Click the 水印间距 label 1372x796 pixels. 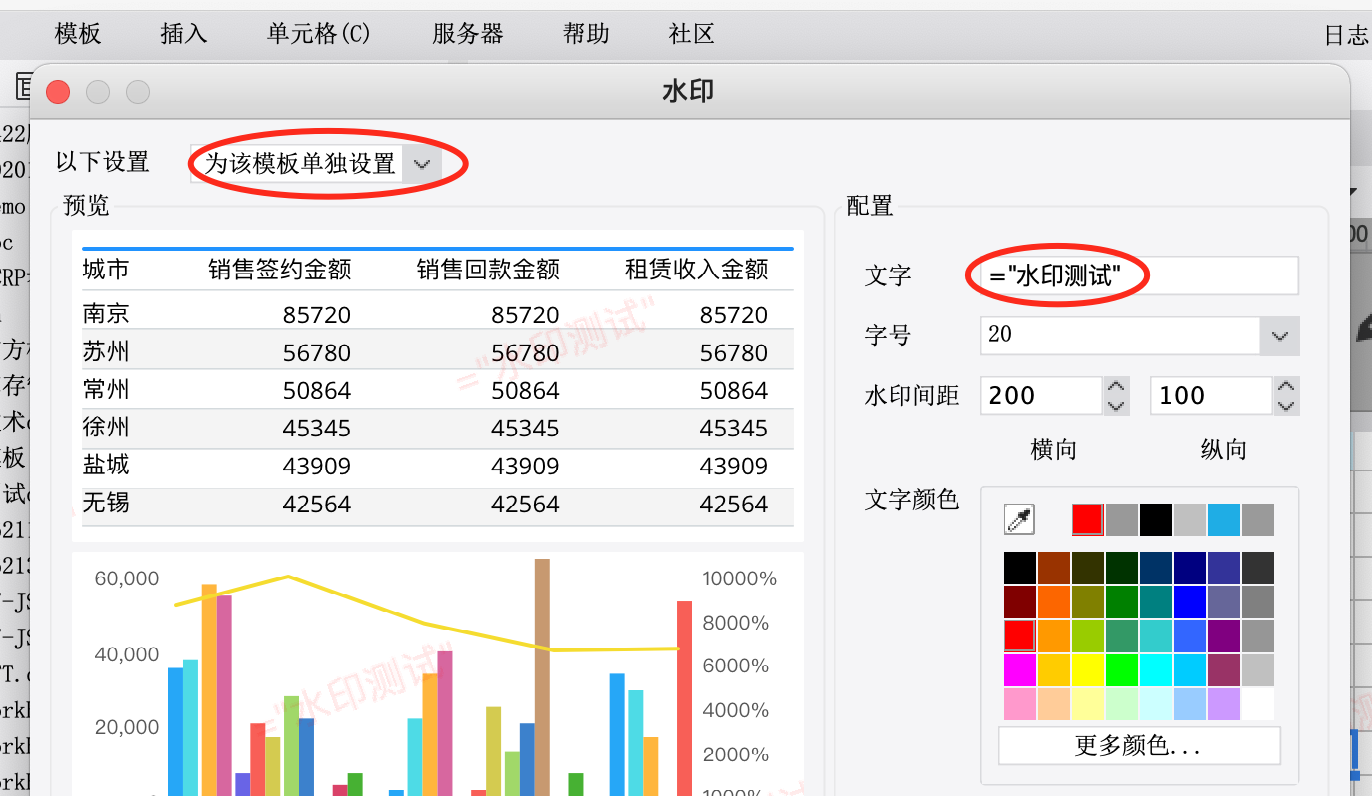912,396
